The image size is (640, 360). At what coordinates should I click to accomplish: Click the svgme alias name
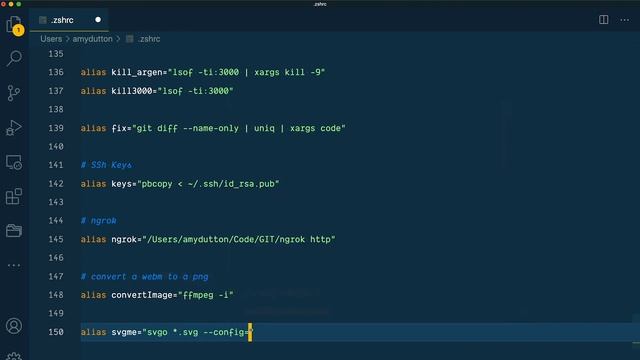click(x=124, y=332)
